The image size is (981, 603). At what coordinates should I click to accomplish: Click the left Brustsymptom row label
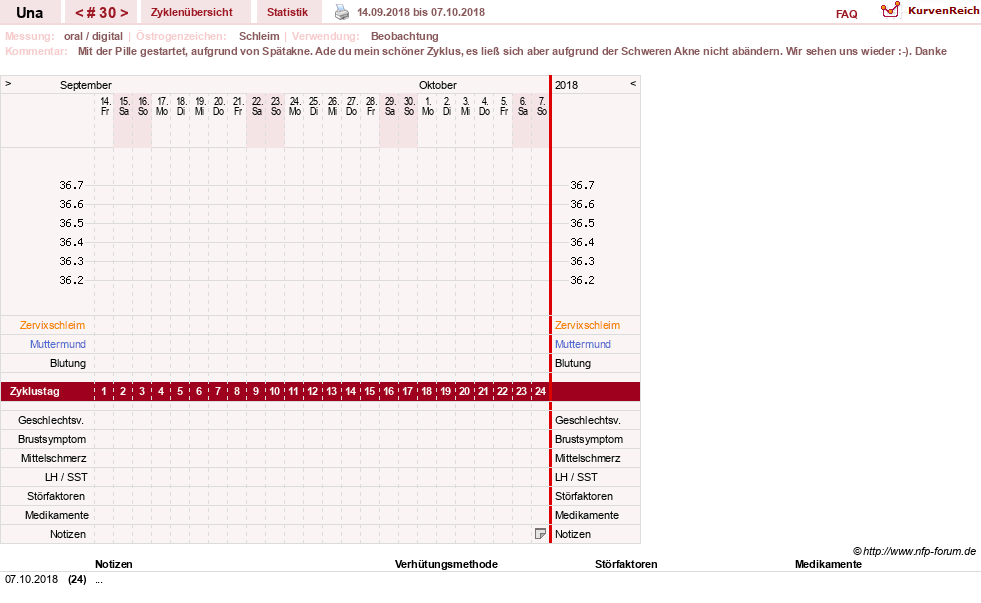pyautogui.click(x=52, y=439)
